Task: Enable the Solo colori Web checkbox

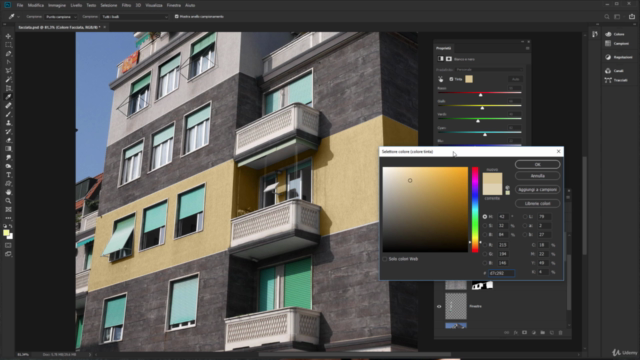Action: click(385, 259)
